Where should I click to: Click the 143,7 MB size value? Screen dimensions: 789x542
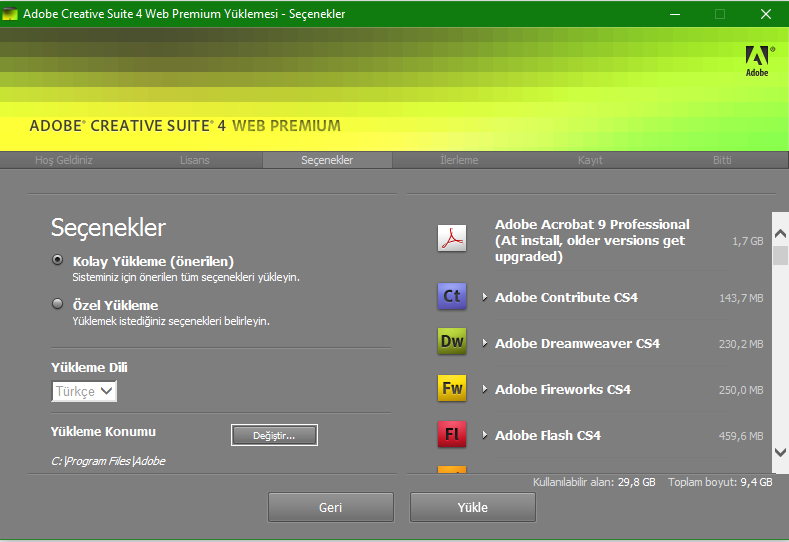[741, 298]
